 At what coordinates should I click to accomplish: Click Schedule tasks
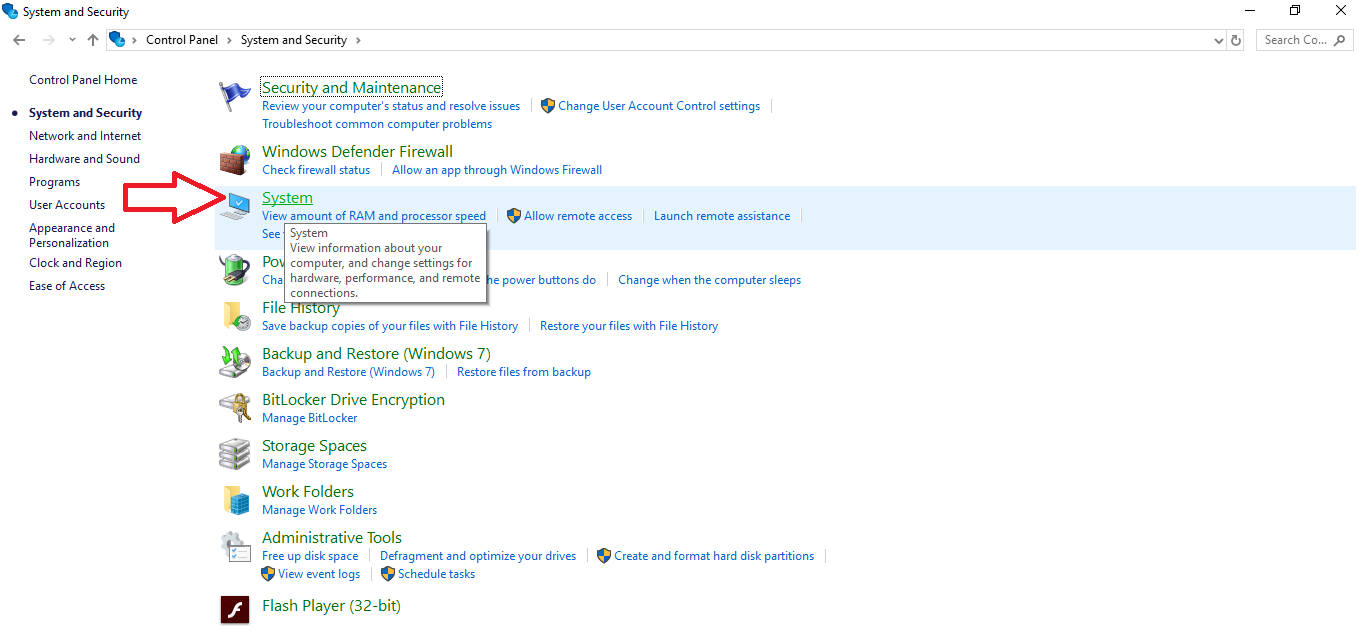[x=436, y=574]
